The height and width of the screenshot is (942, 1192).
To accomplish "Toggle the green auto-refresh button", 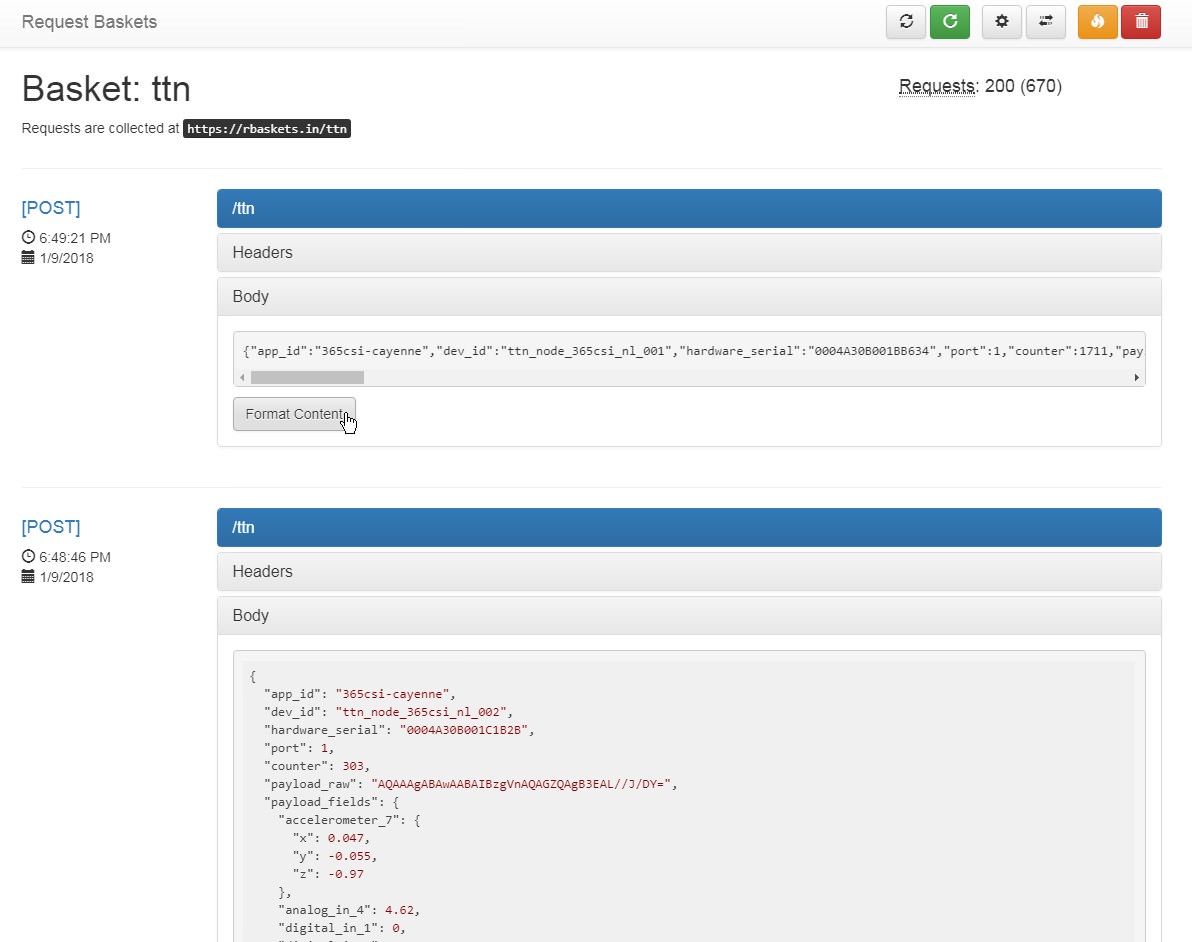I will click(949, 22).
